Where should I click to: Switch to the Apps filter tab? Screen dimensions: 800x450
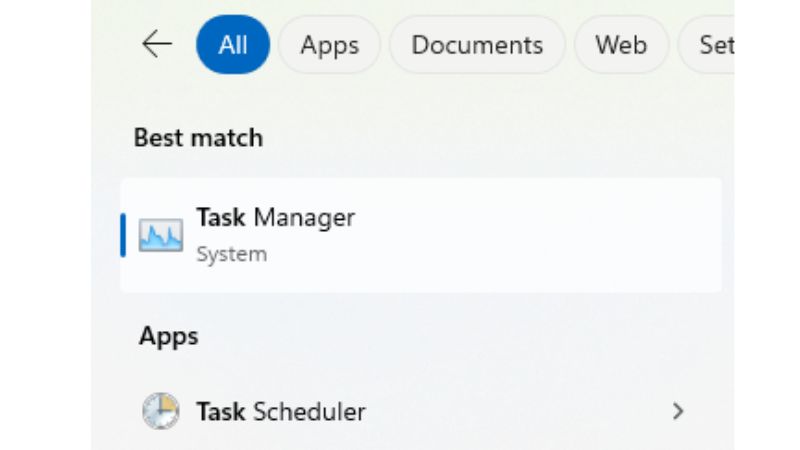pyautogui.click(x=329, y=45)
